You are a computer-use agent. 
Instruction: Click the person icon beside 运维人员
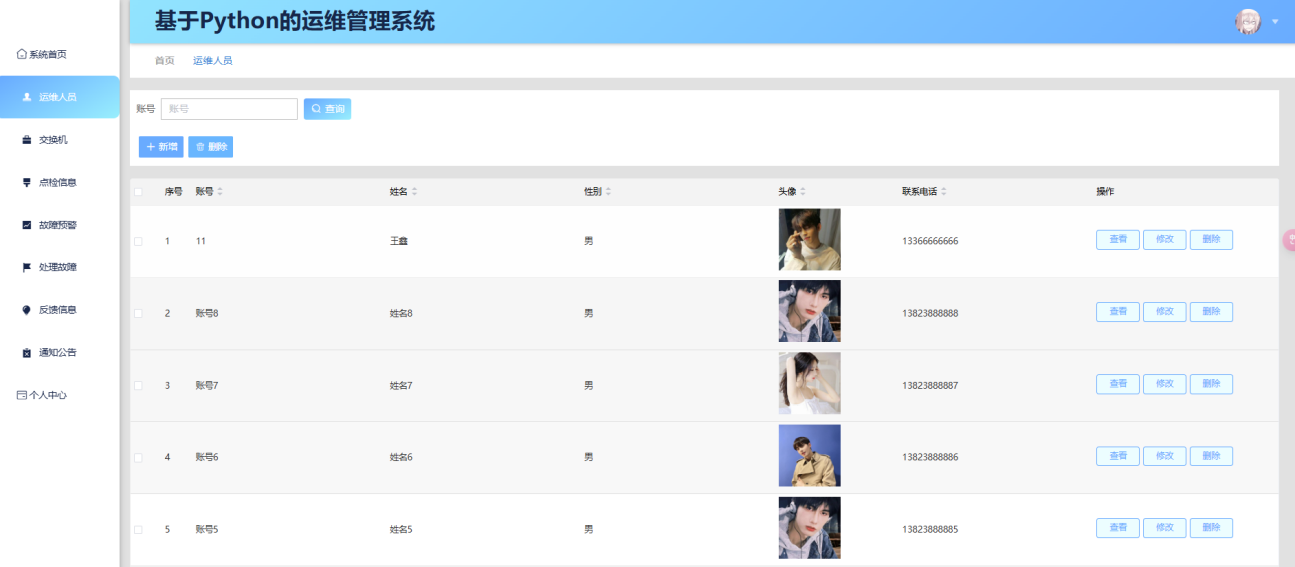[x=27, y=97]
